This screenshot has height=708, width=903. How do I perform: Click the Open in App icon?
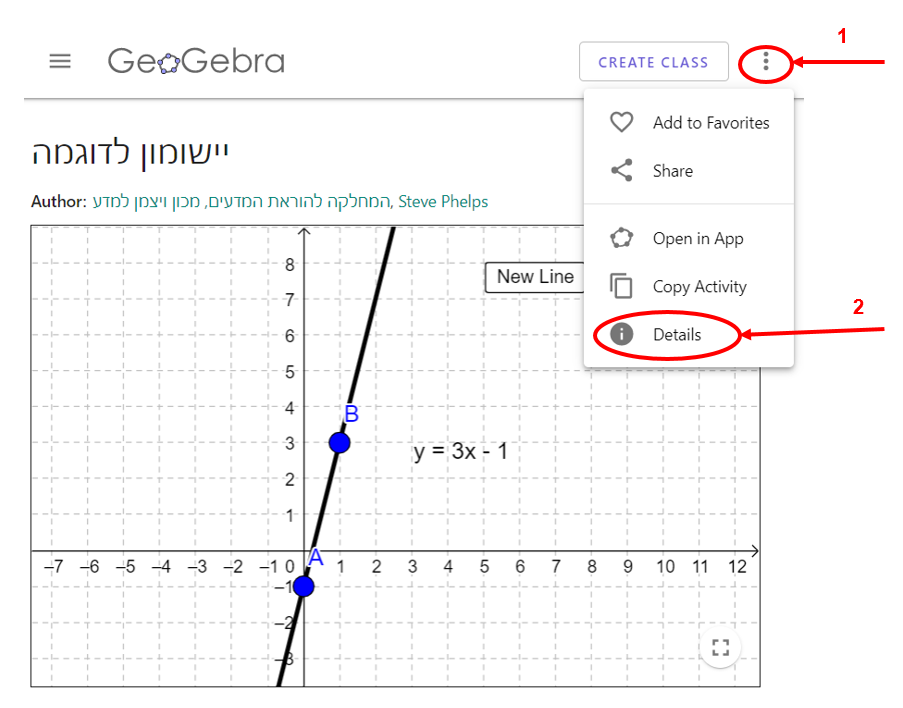622,239
